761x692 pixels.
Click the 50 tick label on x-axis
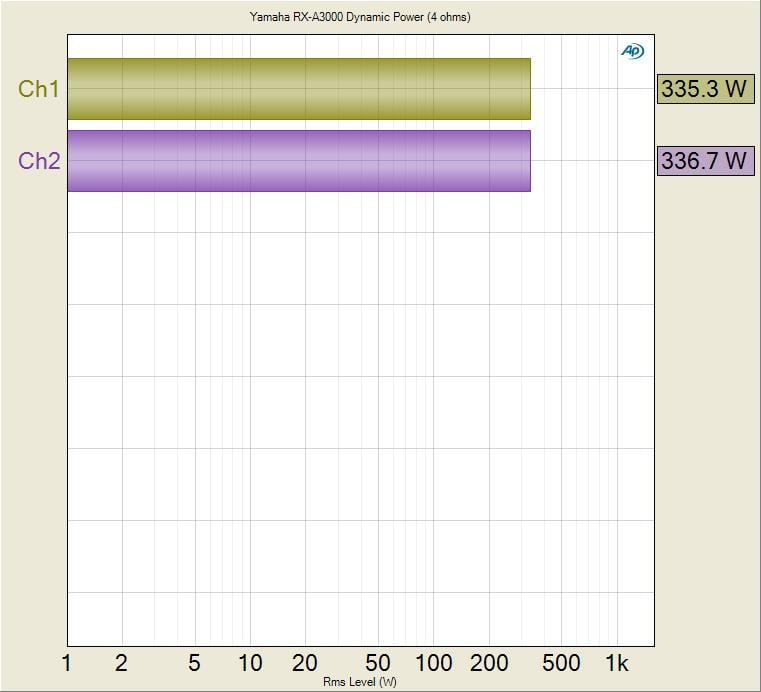378,663
